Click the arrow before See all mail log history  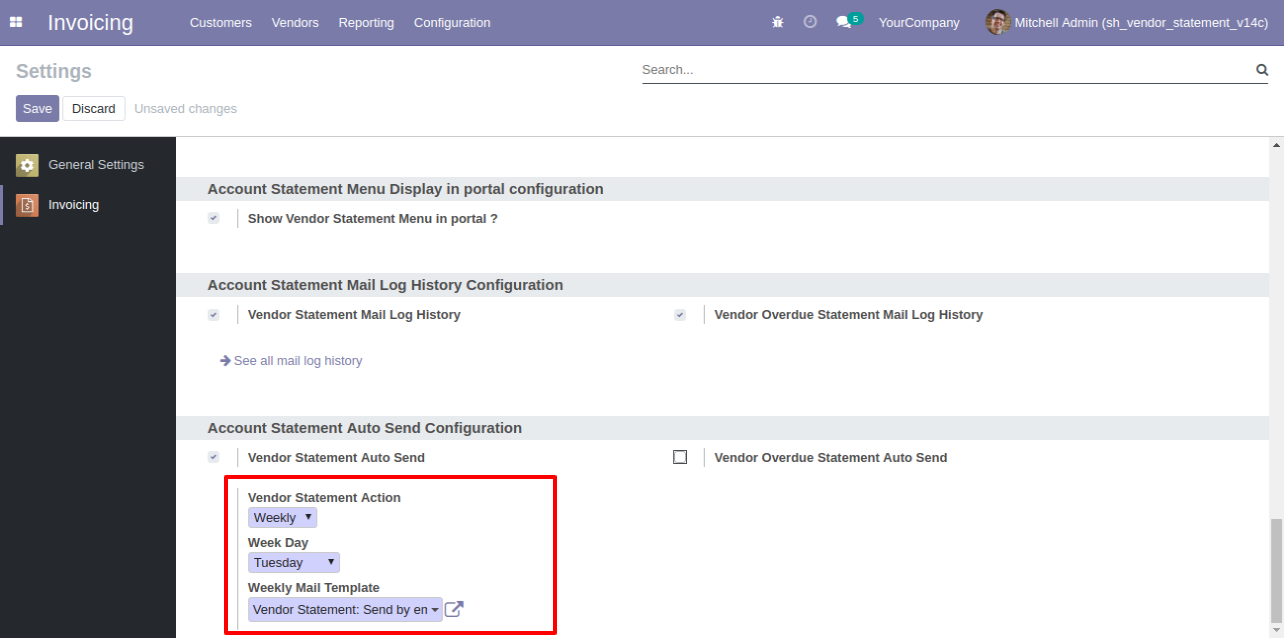click(225, 361)
